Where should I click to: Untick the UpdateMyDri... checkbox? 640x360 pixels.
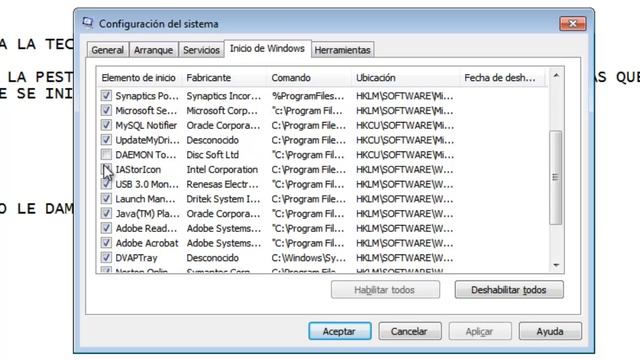click(x=106, y=140)
